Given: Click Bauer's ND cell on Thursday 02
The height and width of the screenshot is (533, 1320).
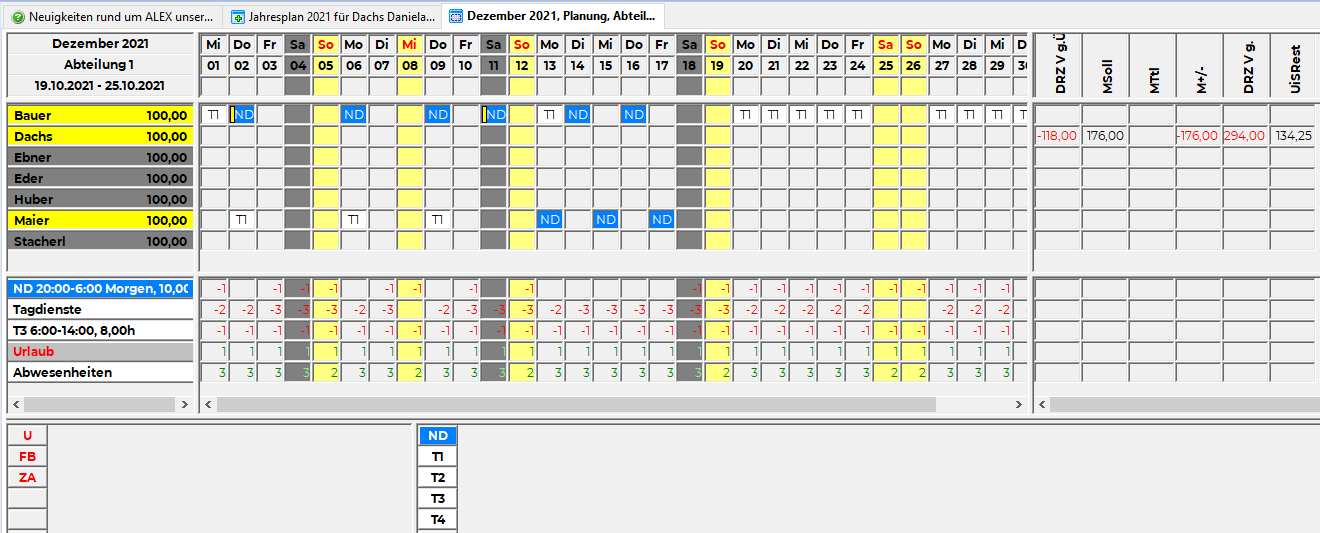Looking at the screenshot, I should [243, 115].
